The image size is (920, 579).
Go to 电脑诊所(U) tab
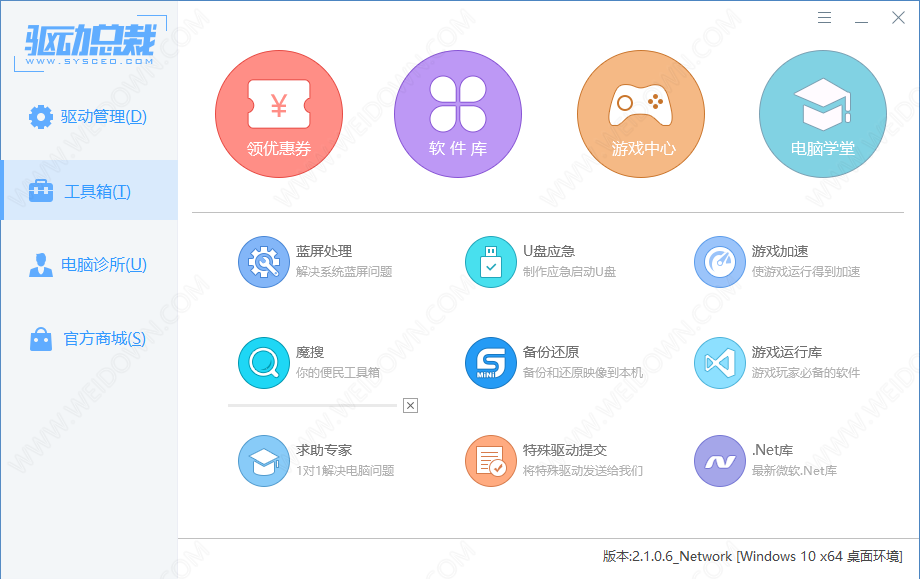89,265
